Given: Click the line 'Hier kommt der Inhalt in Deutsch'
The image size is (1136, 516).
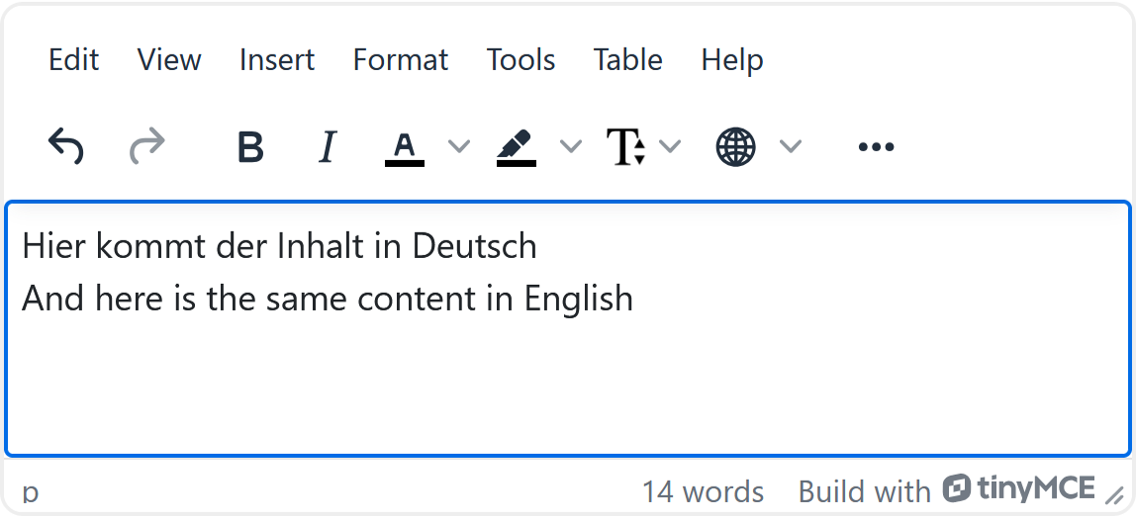Looking at the screenshot, I should pos(280,246).
